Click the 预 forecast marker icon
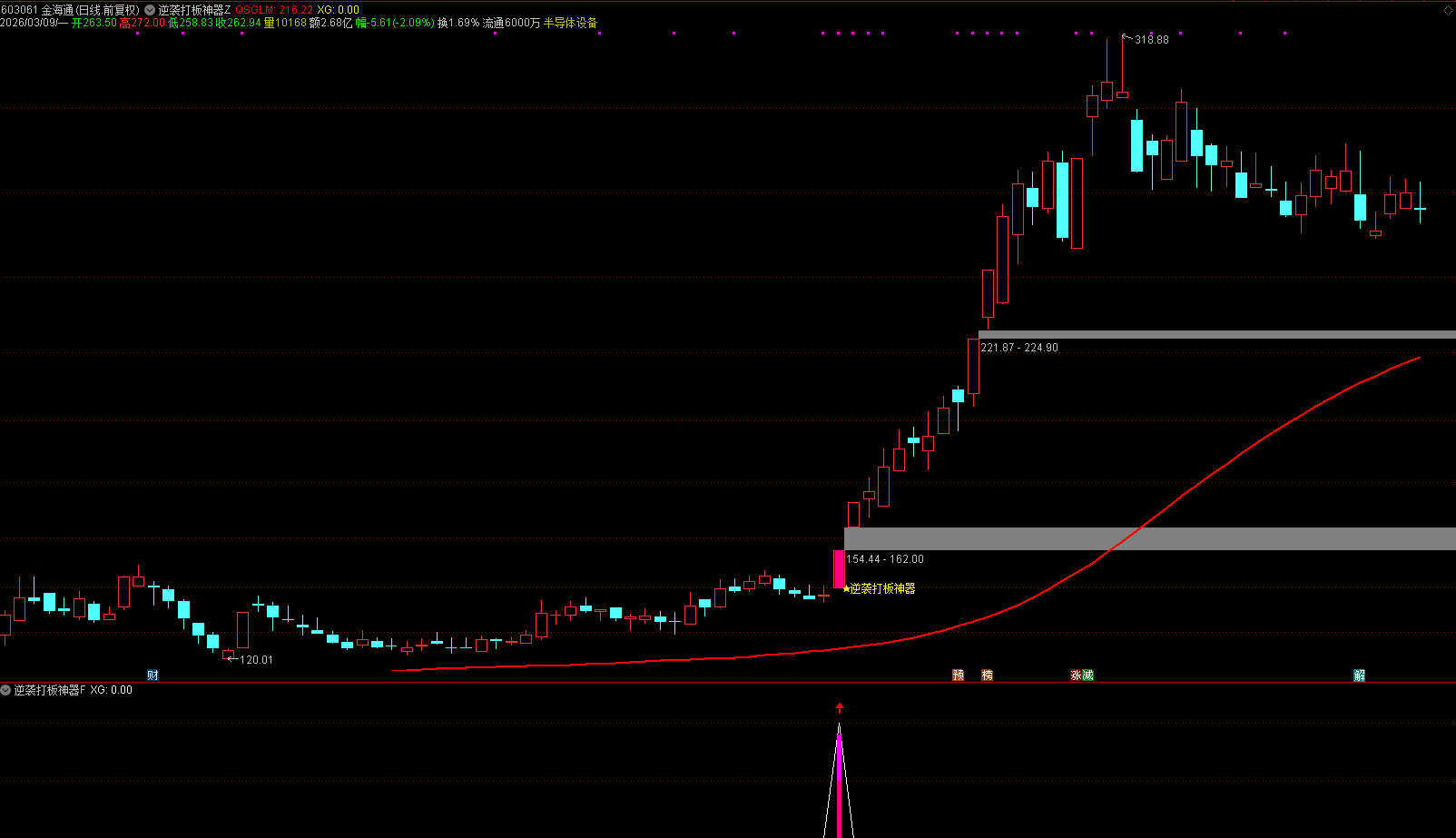This screenshot has width=1456, height=838. (958, 675)
